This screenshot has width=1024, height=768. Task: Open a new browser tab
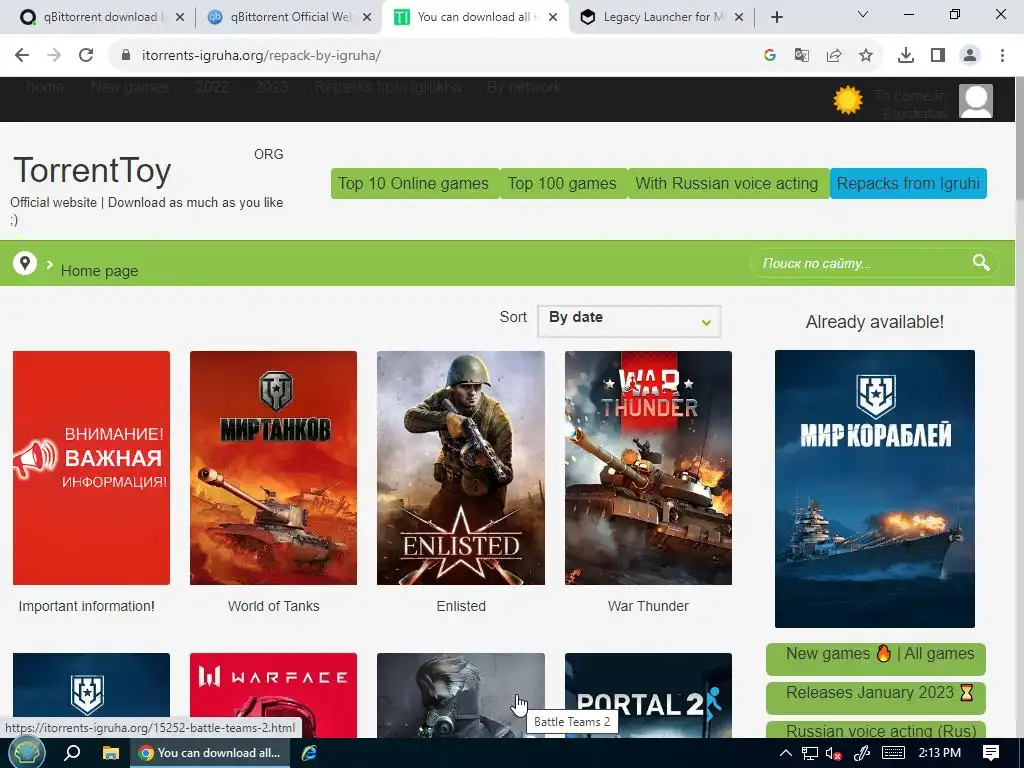(776, 17)
